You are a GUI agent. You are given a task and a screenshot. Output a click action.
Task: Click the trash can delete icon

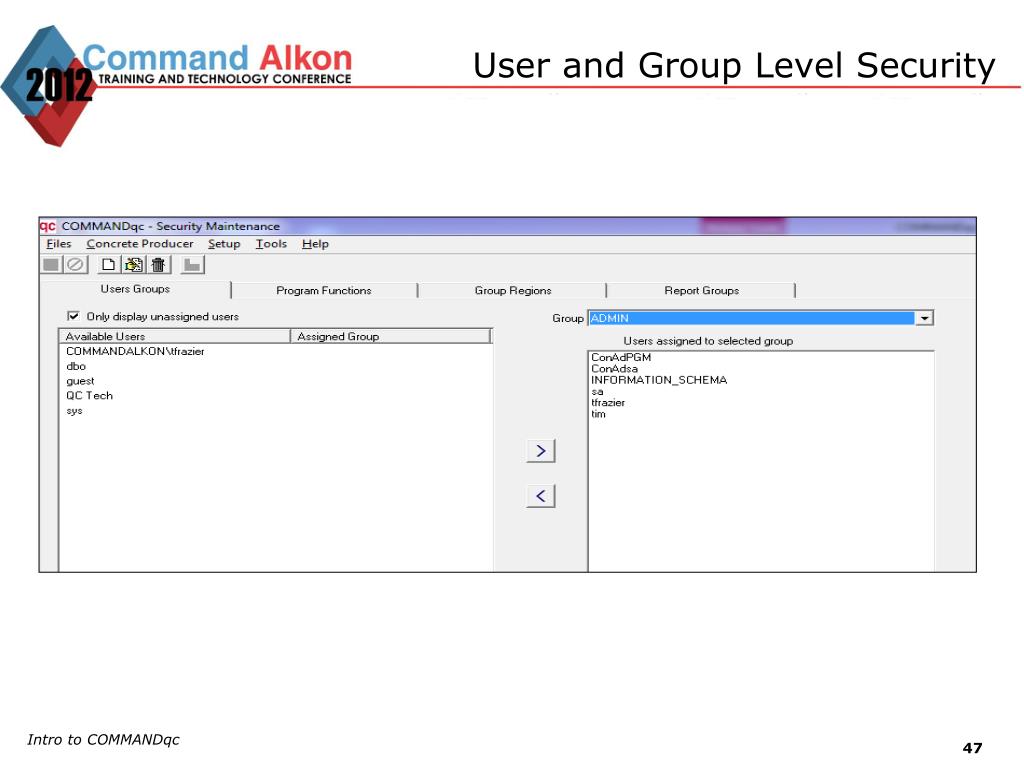158,264
